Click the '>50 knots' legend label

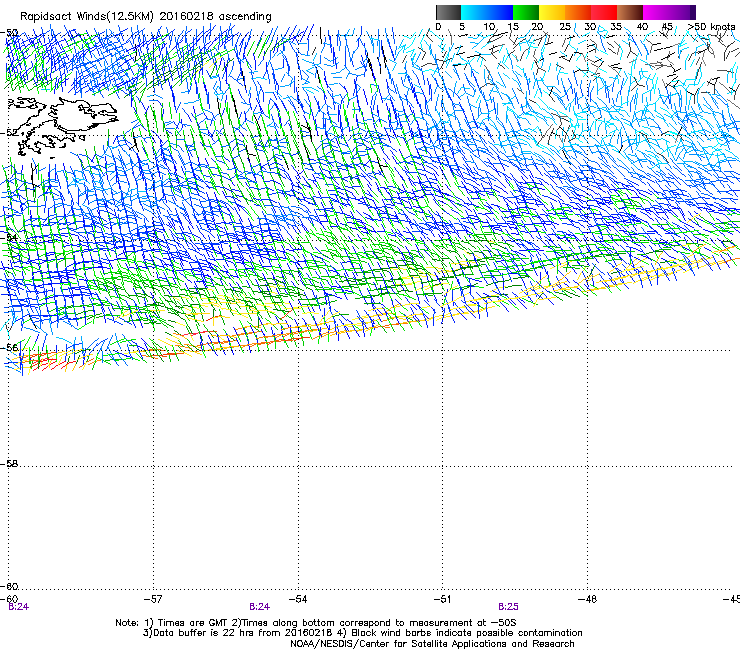[711, 27]
